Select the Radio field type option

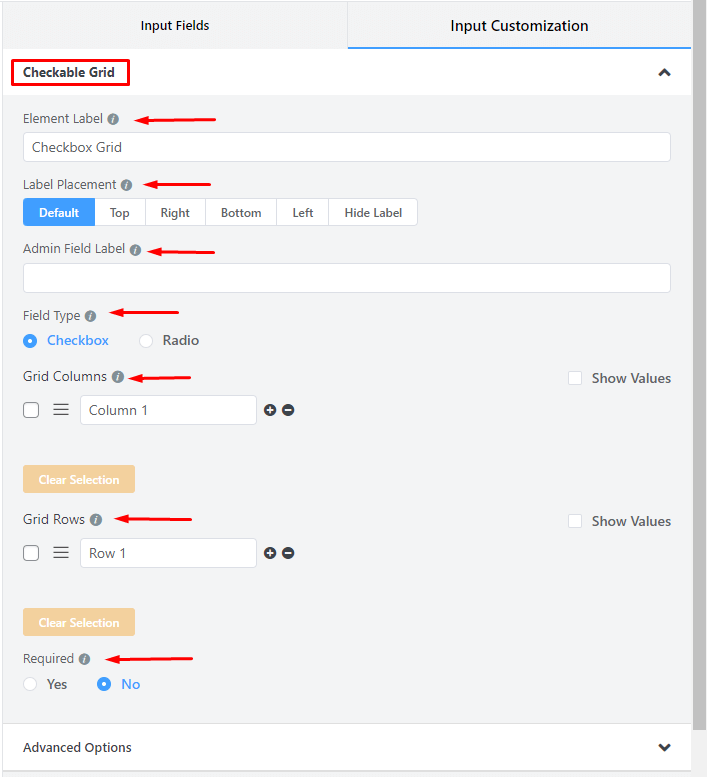tap(147, 341)
